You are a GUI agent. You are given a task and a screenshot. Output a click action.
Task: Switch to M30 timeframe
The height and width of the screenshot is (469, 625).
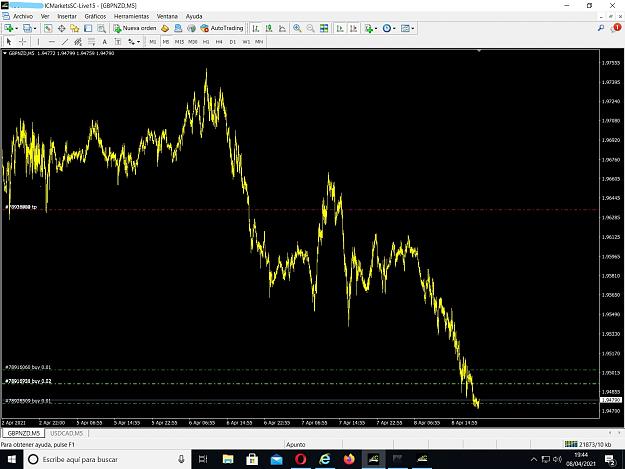point(193,41)
